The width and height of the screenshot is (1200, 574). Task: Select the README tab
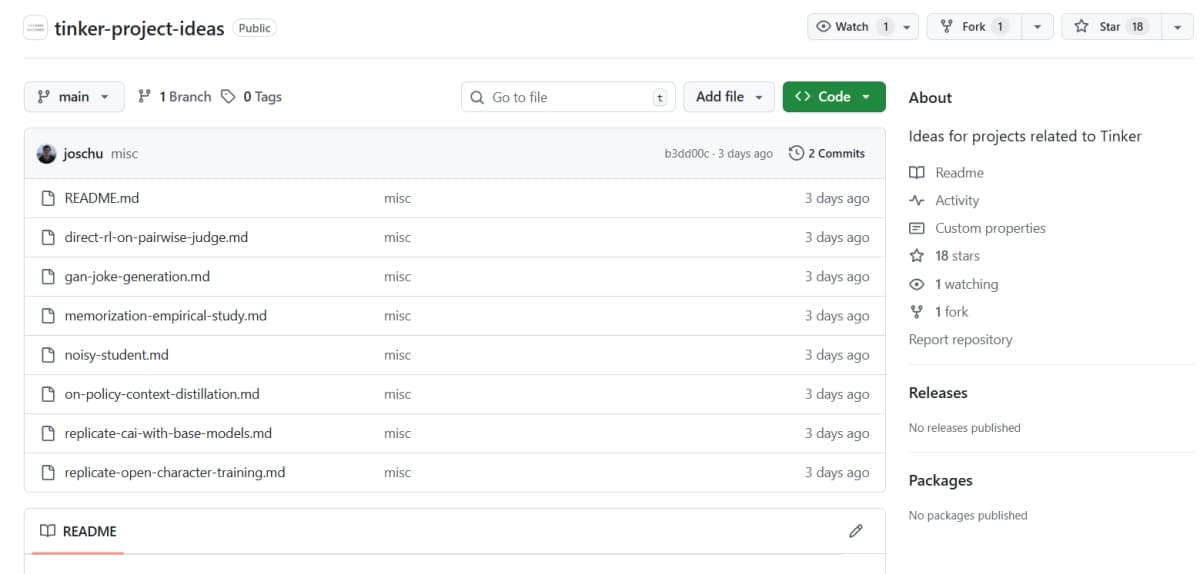(78, 531)
